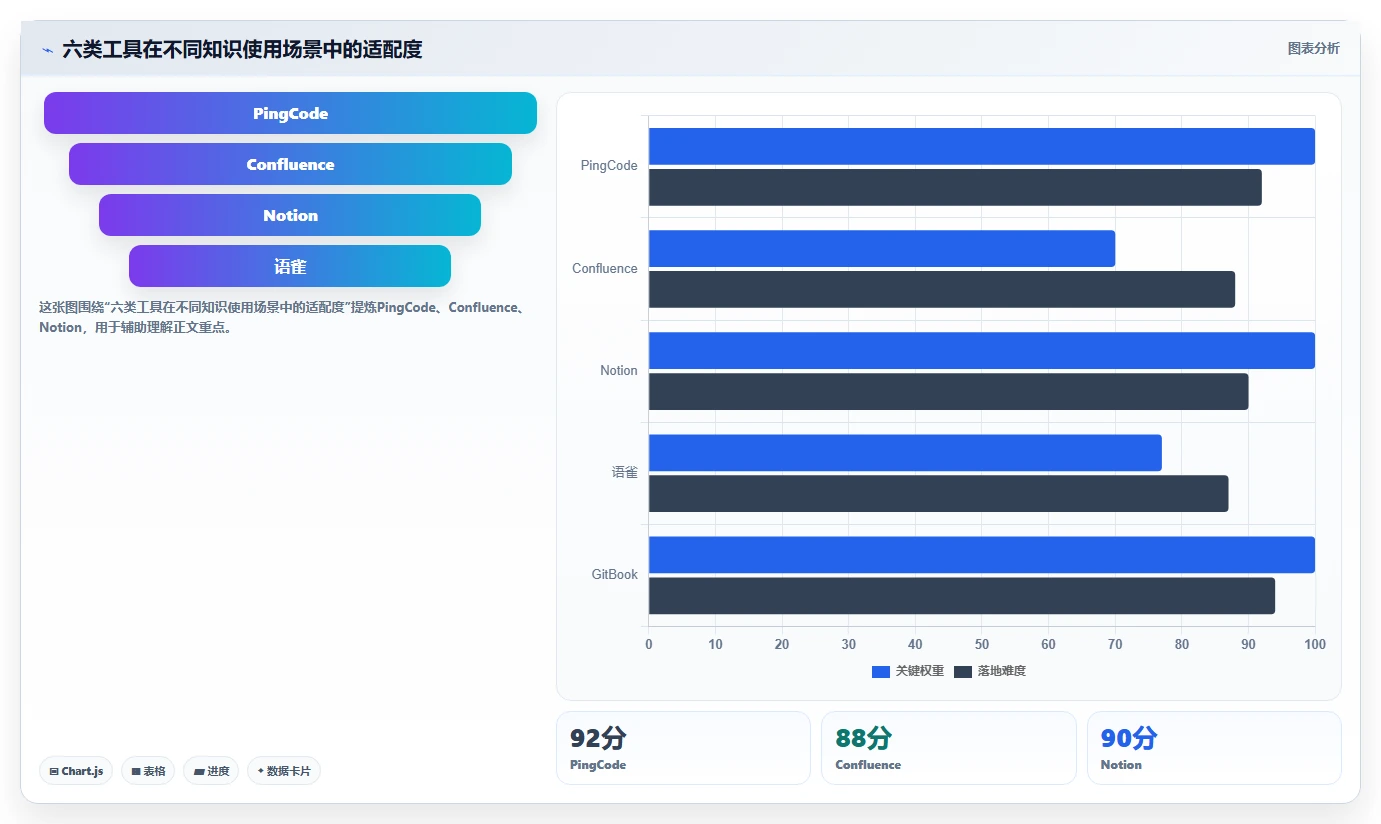Click PingCode's blue 关键权重 bar

point(981,146)
